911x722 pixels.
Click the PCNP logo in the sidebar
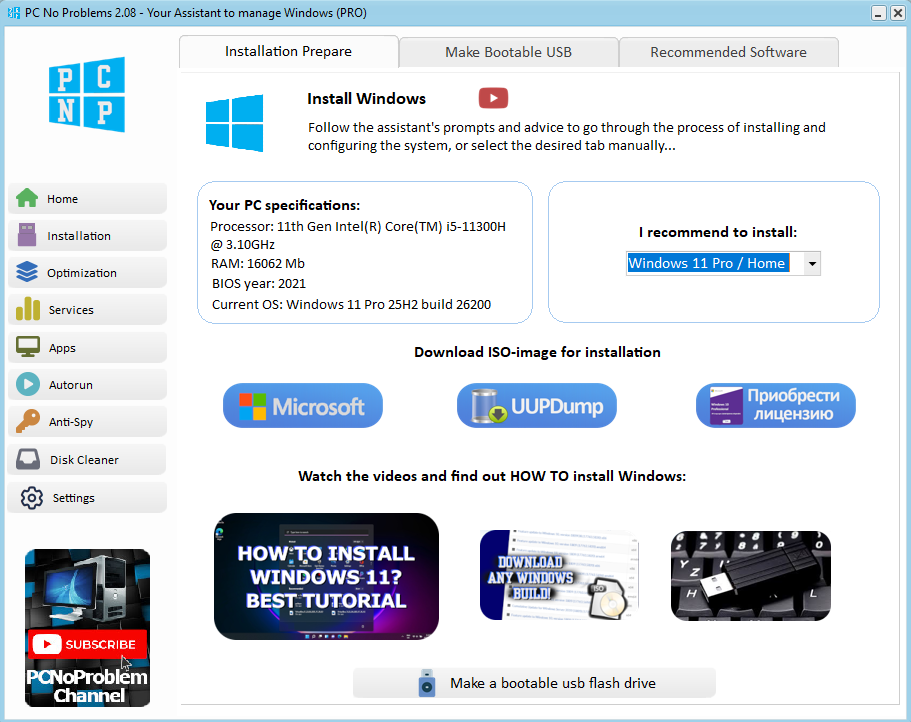87,94
